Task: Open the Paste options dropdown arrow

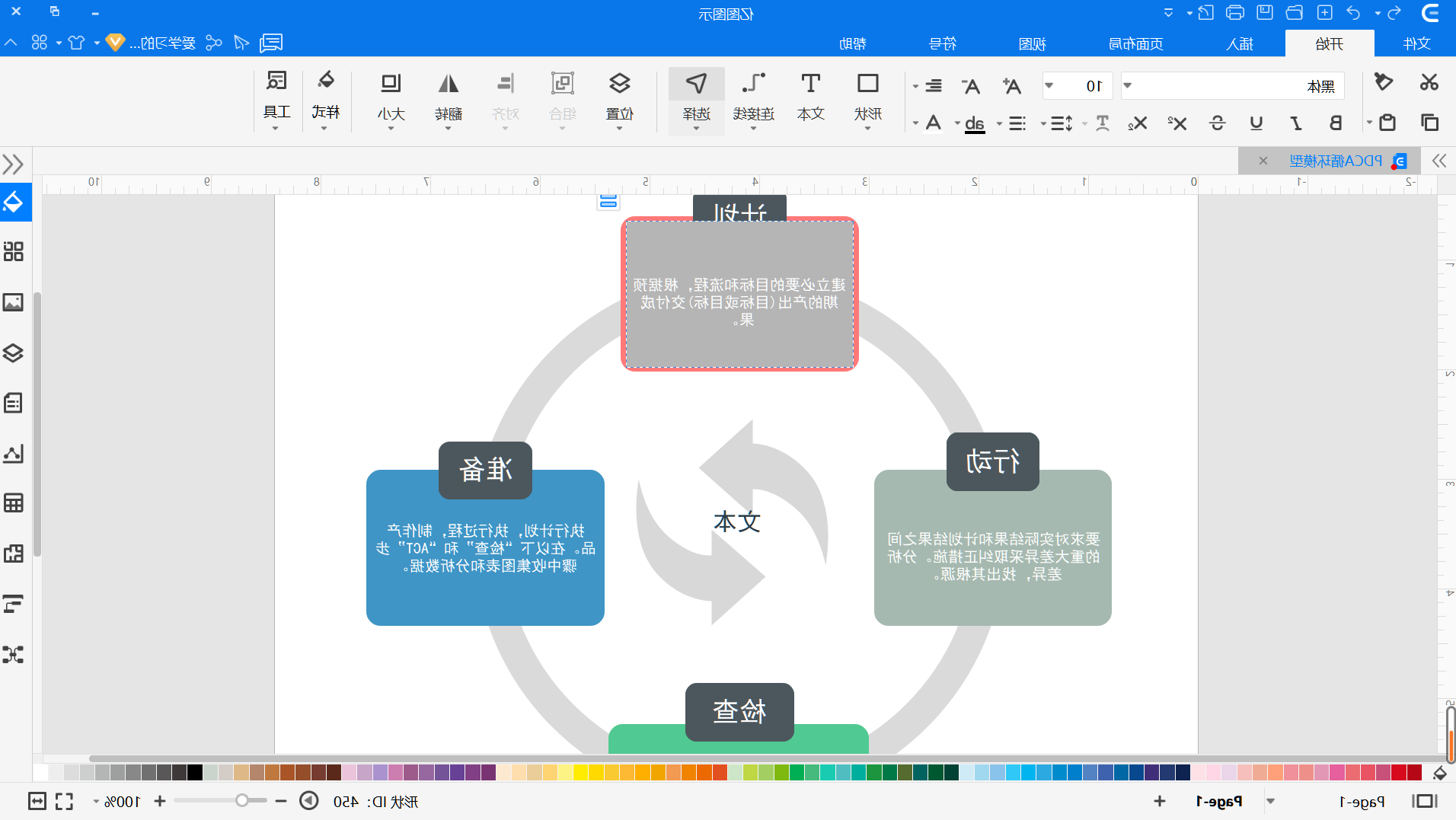Action: click(1370, 123)
